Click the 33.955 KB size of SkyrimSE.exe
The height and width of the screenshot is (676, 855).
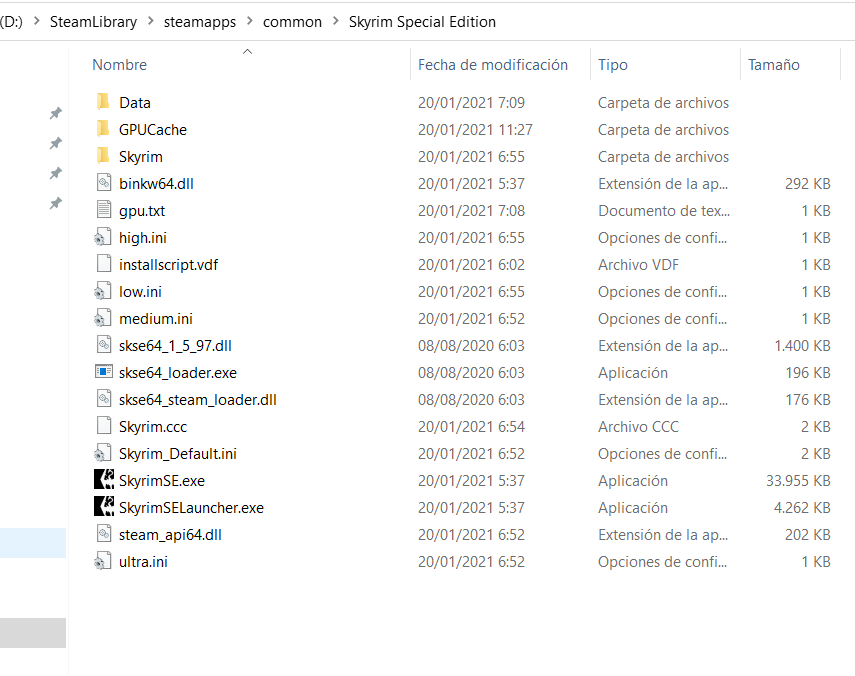pyautogui.click(x=798, y=480)
